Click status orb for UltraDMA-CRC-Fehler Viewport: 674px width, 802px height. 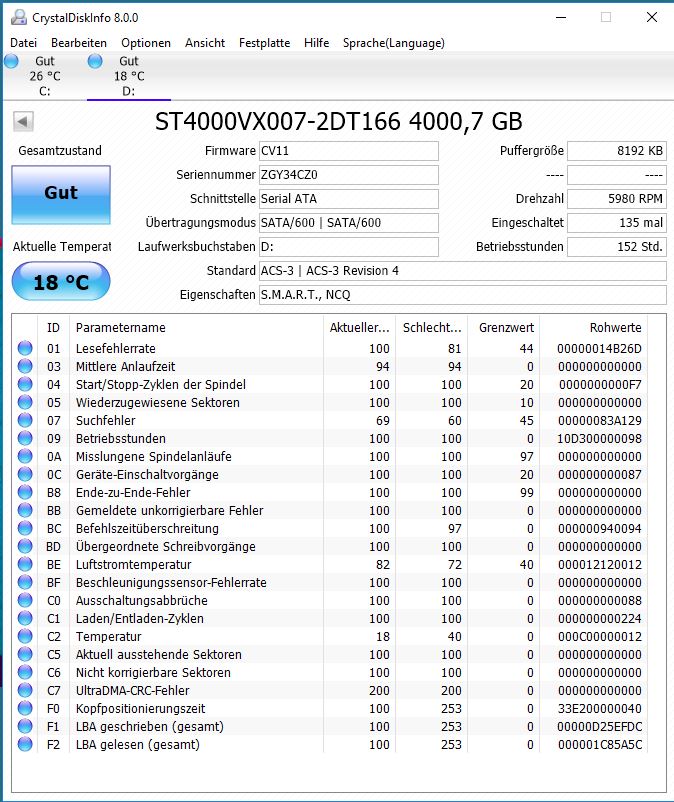coord(25,690)
